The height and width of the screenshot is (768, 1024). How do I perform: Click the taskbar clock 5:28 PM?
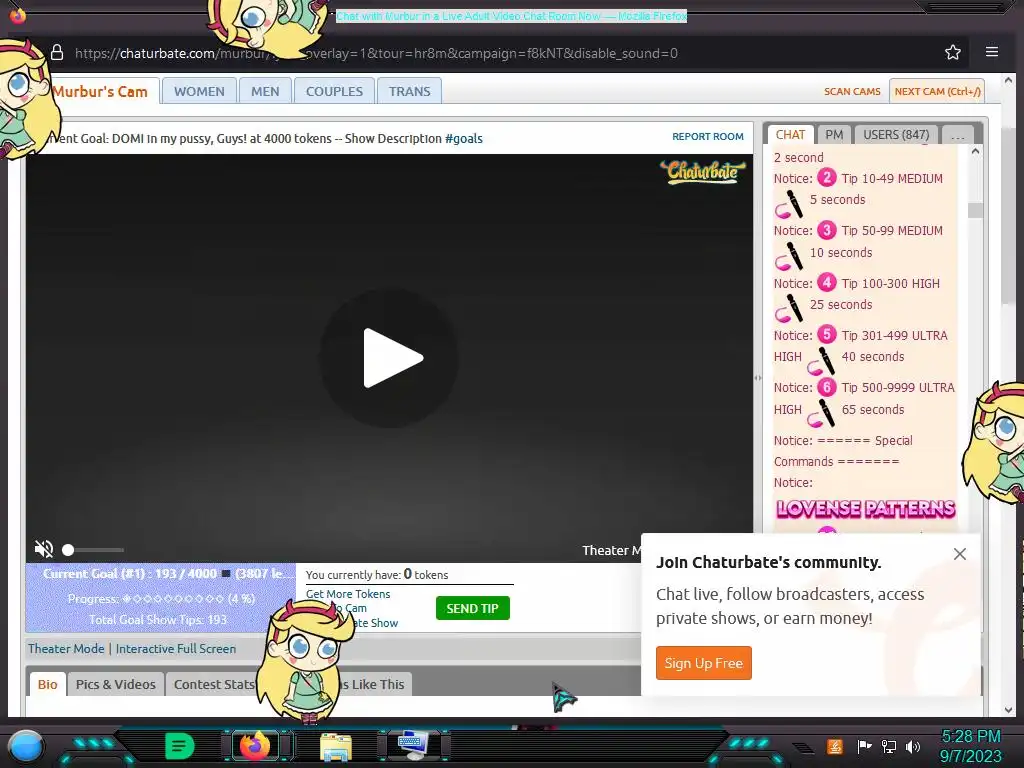pyautogui.click(x=970, y=737)
